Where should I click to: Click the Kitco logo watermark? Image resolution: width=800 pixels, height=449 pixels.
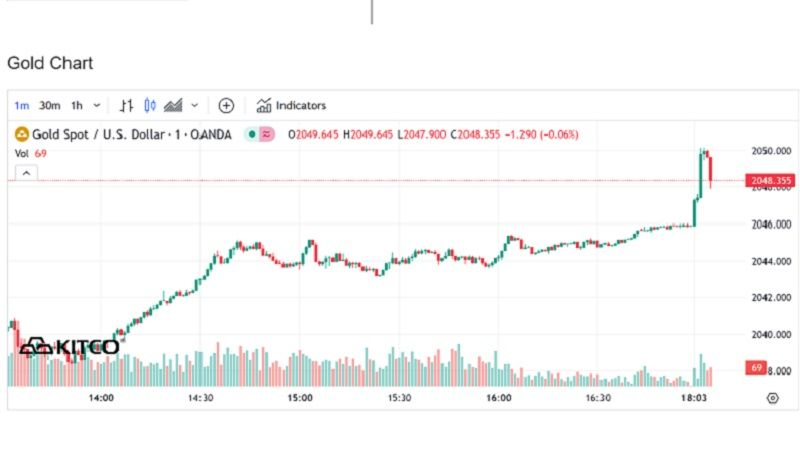coord(70,347)
